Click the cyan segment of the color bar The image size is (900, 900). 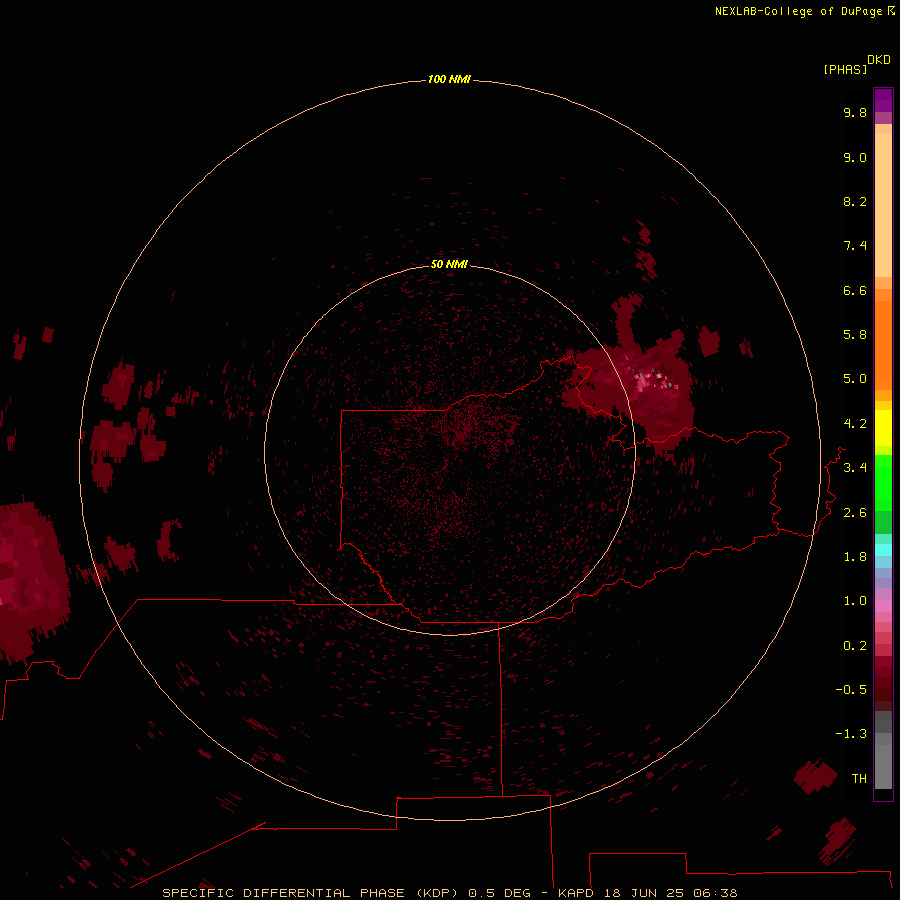[x=883, y=550]
